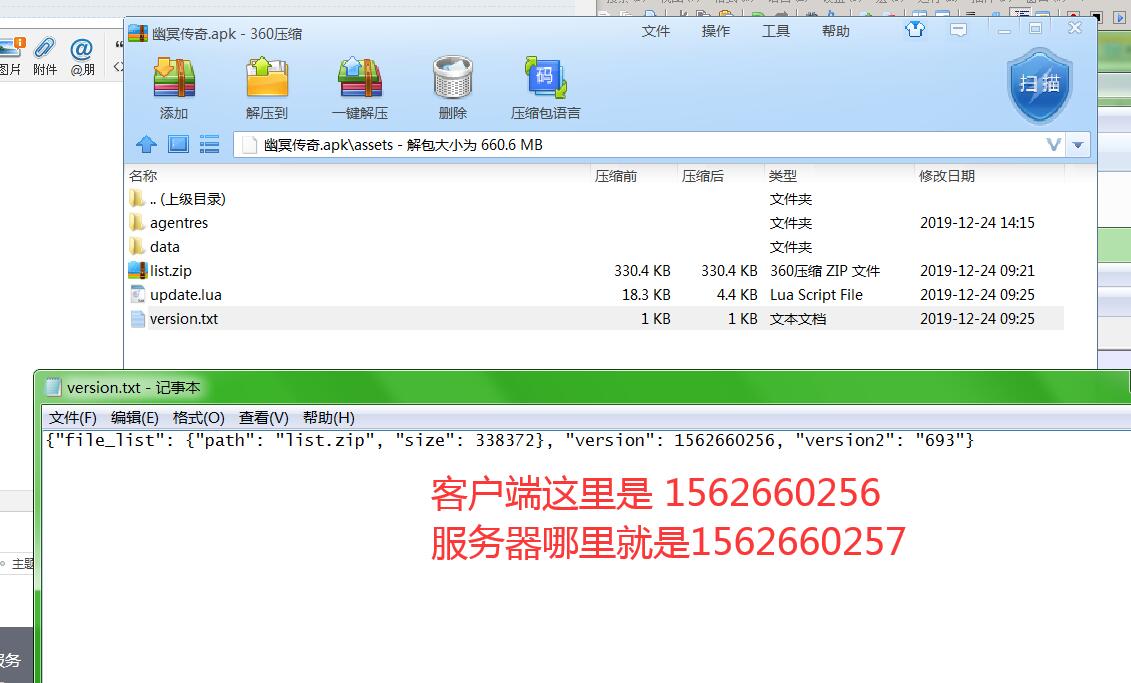Image resolution: width=1131 pixels, height=683 pixels.
Task: Select the list.zip file name
Action: 171,270
